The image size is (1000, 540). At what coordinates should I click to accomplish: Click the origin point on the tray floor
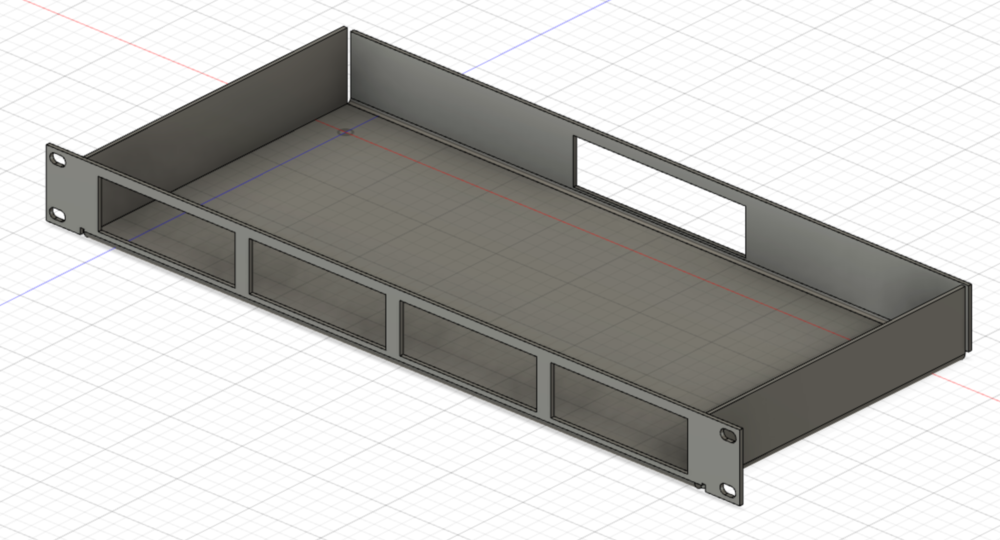coord(345,131)
